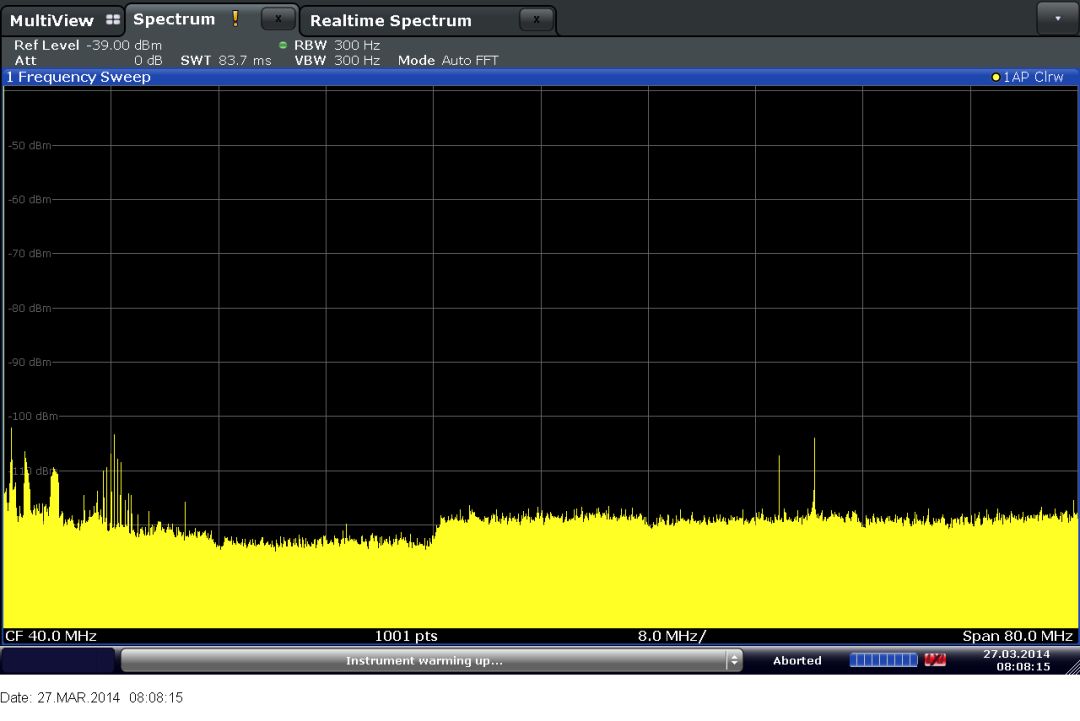Click the status message up/down stepper arrows
Image resolution: width=1080 pixels, height=721 pixels.
pyautogui.click(x=734, y=660)
